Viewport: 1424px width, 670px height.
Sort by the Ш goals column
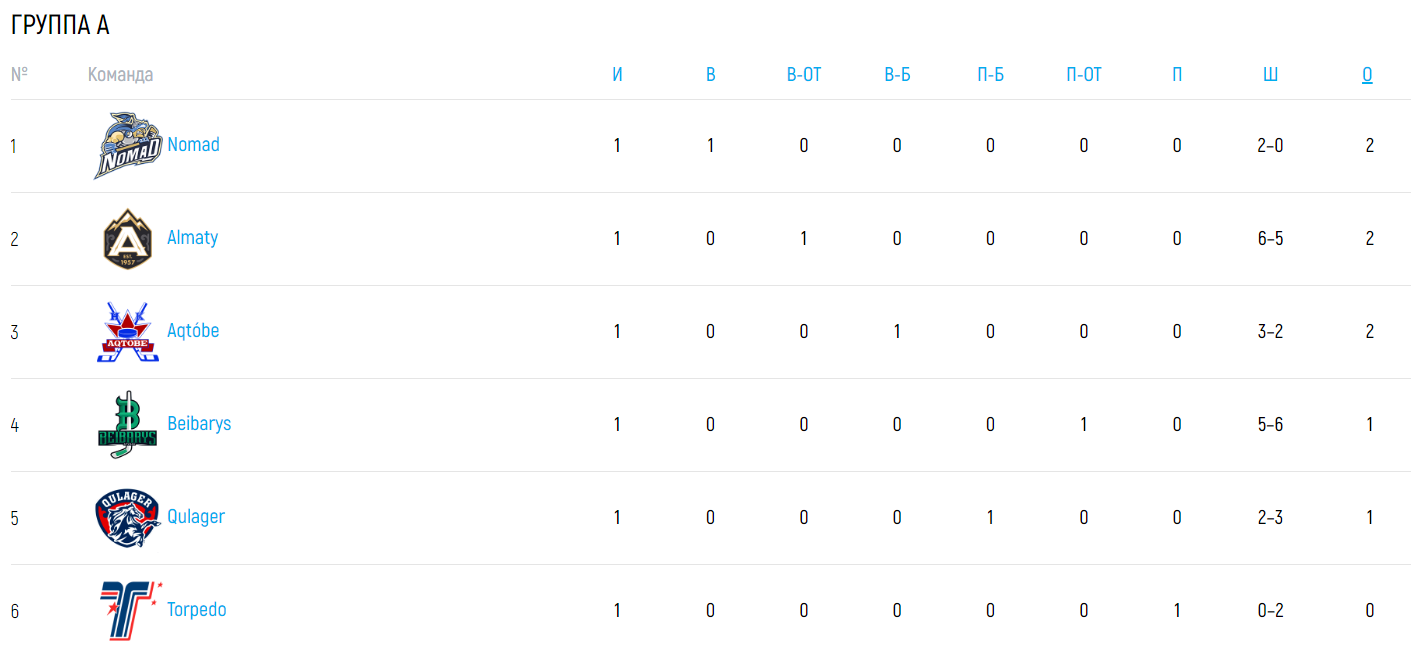1270,75
